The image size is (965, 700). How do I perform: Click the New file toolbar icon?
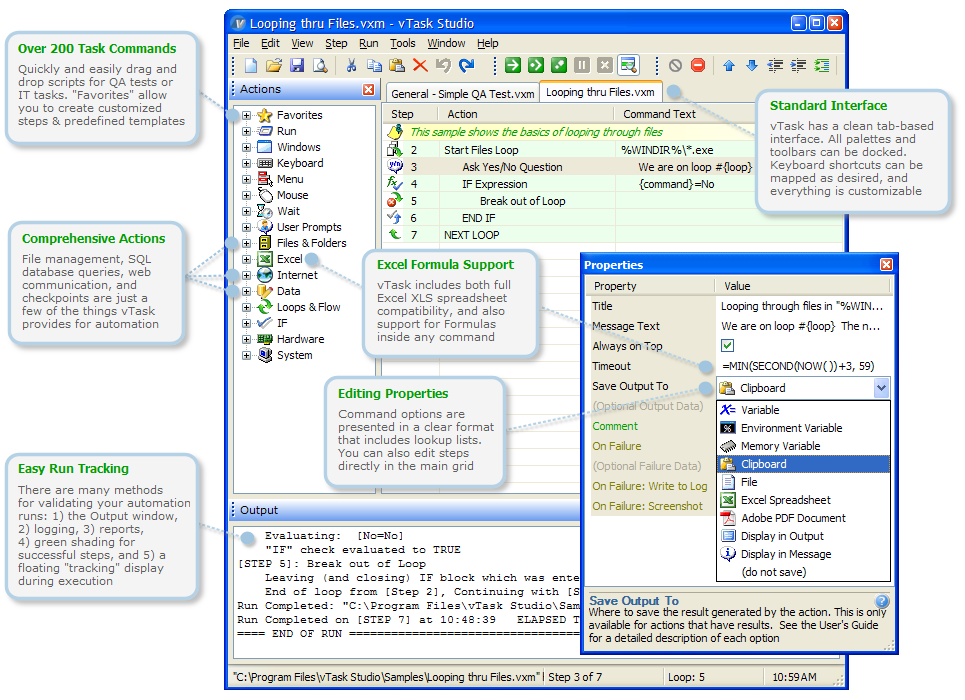click(251, 66)
